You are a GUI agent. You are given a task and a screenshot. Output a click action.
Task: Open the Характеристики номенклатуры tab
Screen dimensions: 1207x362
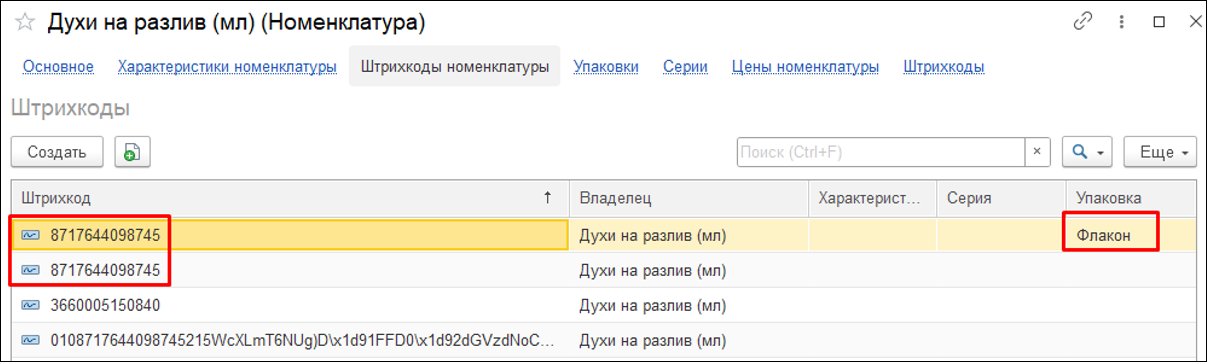coord(227,67)
